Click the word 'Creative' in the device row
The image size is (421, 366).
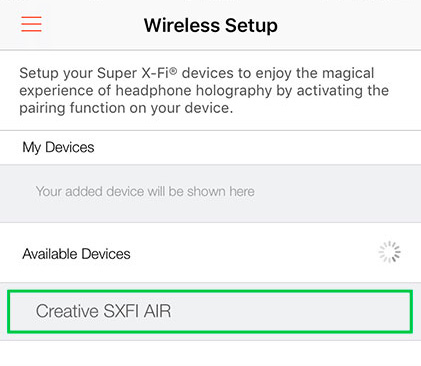click(67, 311)
